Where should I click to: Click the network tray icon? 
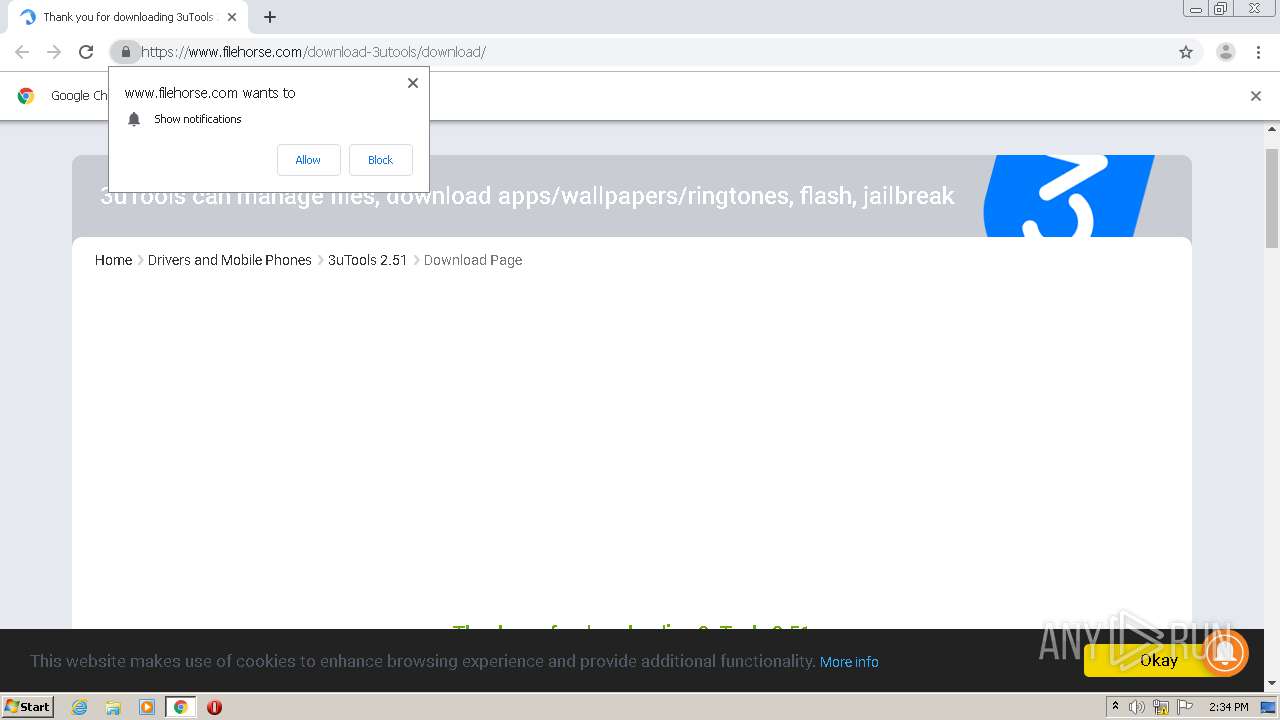coord(1161,707)
